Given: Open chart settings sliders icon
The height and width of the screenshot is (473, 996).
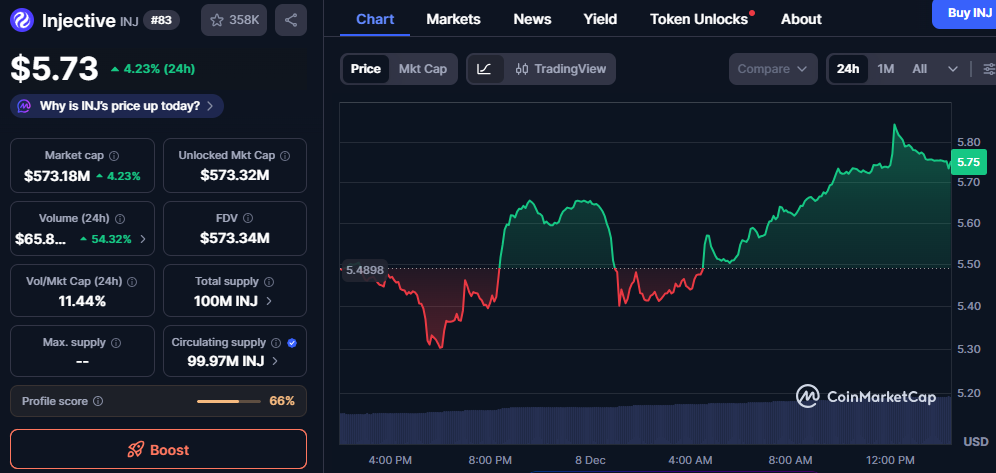Looking at the screenshot, I should coord(988,69).
